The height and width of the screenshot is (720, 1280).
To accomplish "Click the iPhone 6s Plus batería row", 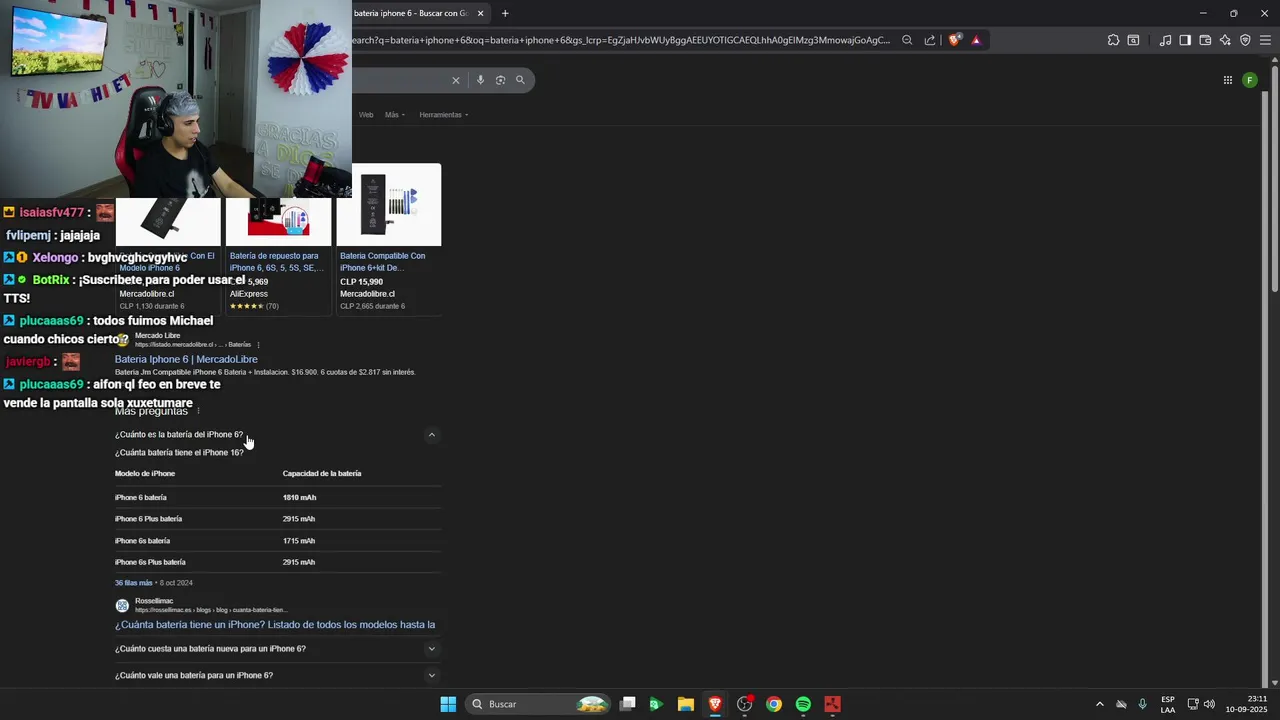I will [x=277, y=562].
